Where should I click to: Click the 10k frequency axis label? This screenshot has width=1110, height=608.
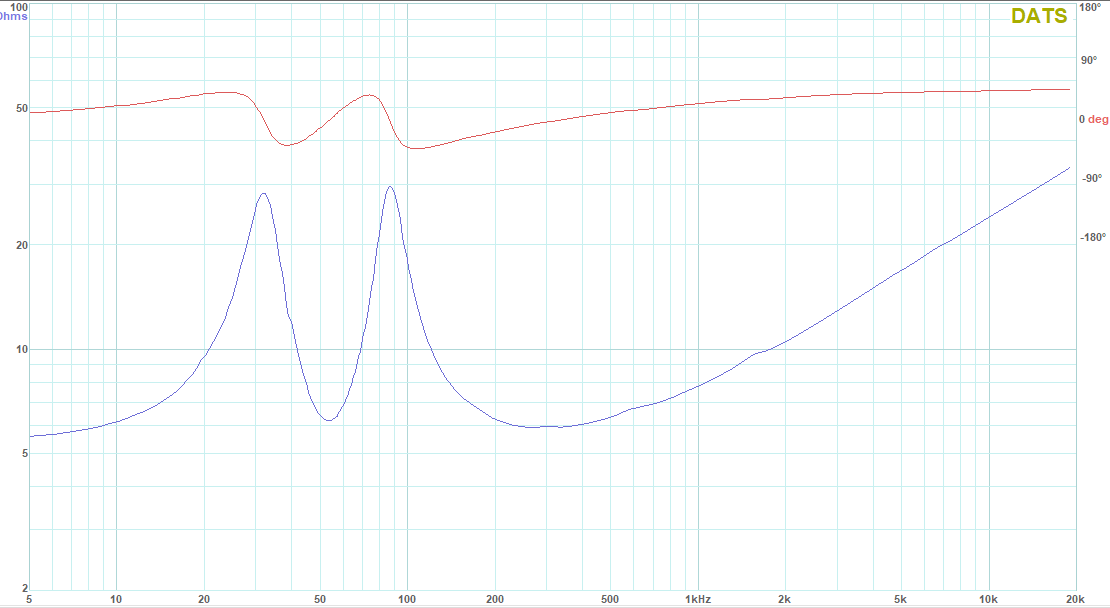[x=988, y=599]
